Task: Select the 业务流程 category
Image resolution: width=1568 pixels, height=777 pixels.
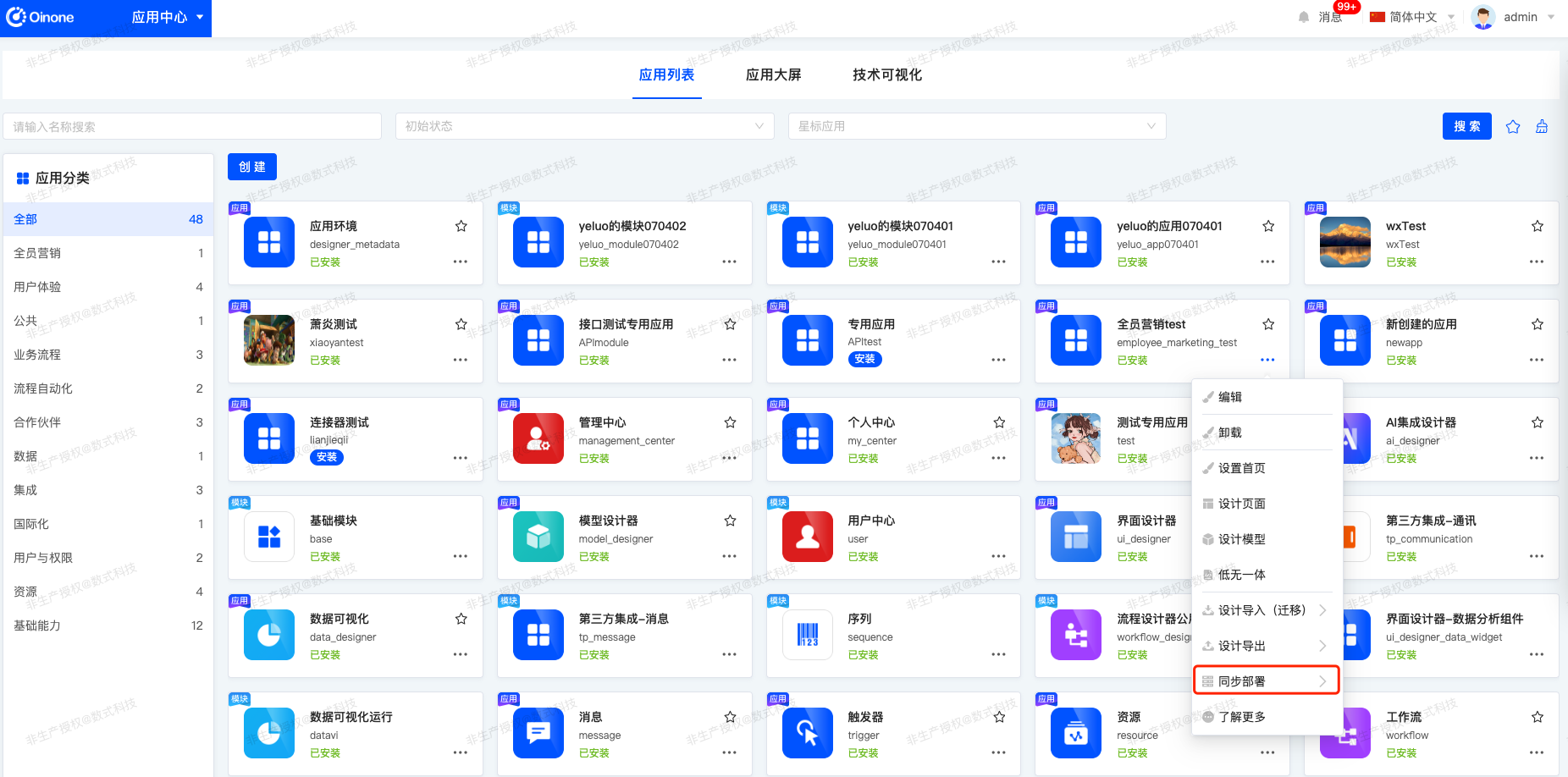Action: (108, 355)
